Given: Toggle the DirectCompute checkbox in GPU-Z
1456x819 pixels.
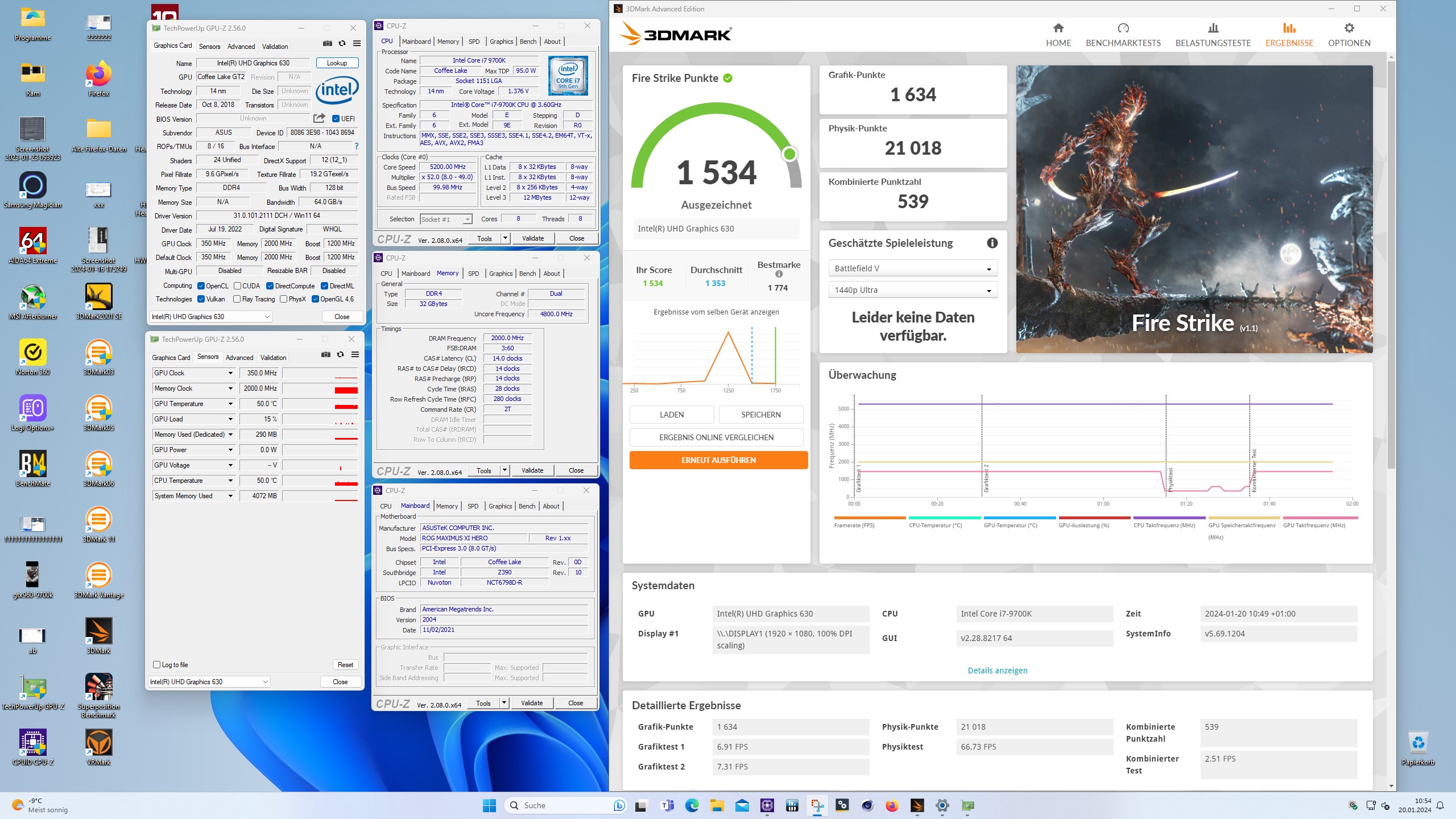Looking at the screenshot, I should pyautogui.click(x=270, y=286).
